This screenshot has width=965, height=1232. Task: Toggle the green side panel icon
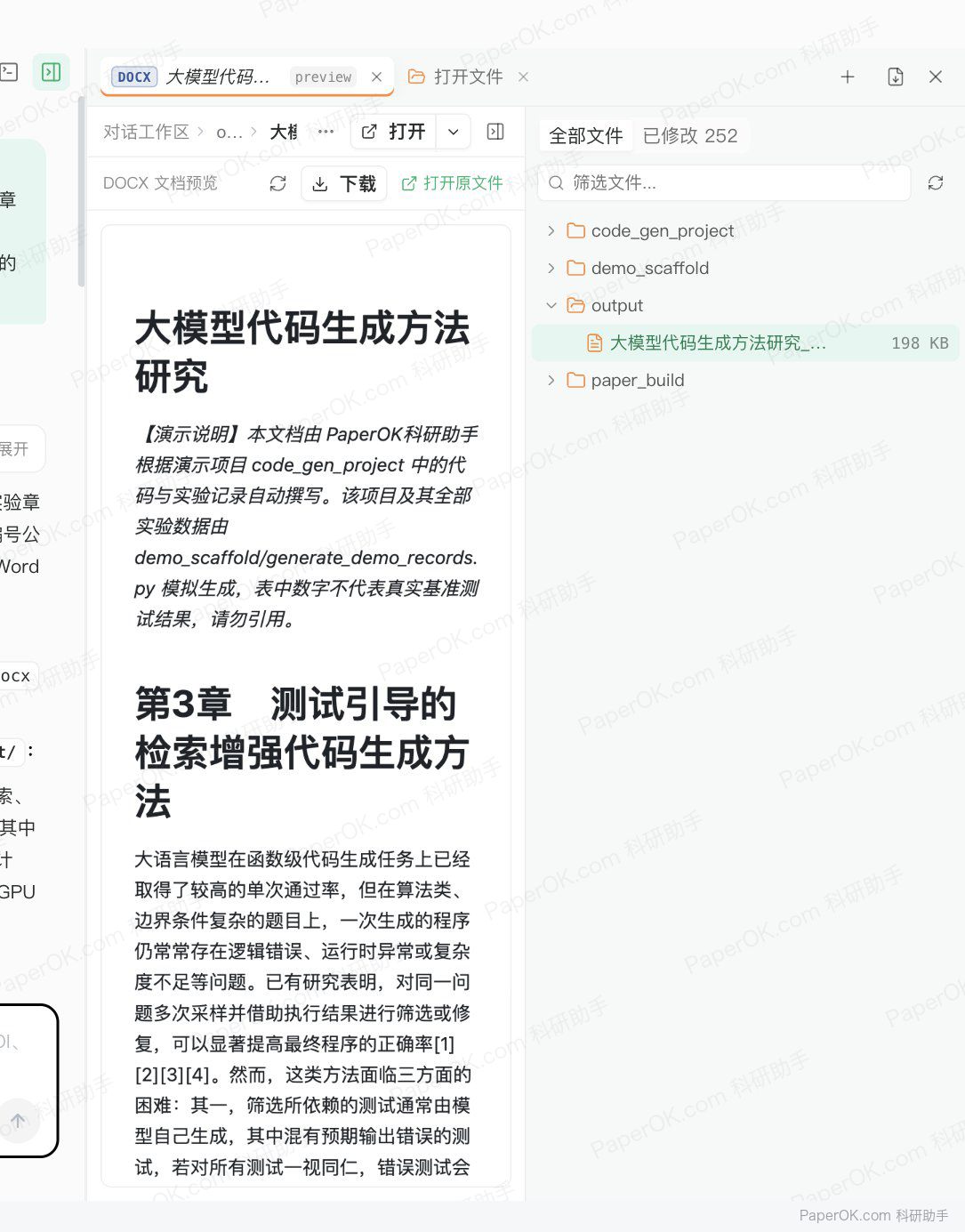[52, 72]
